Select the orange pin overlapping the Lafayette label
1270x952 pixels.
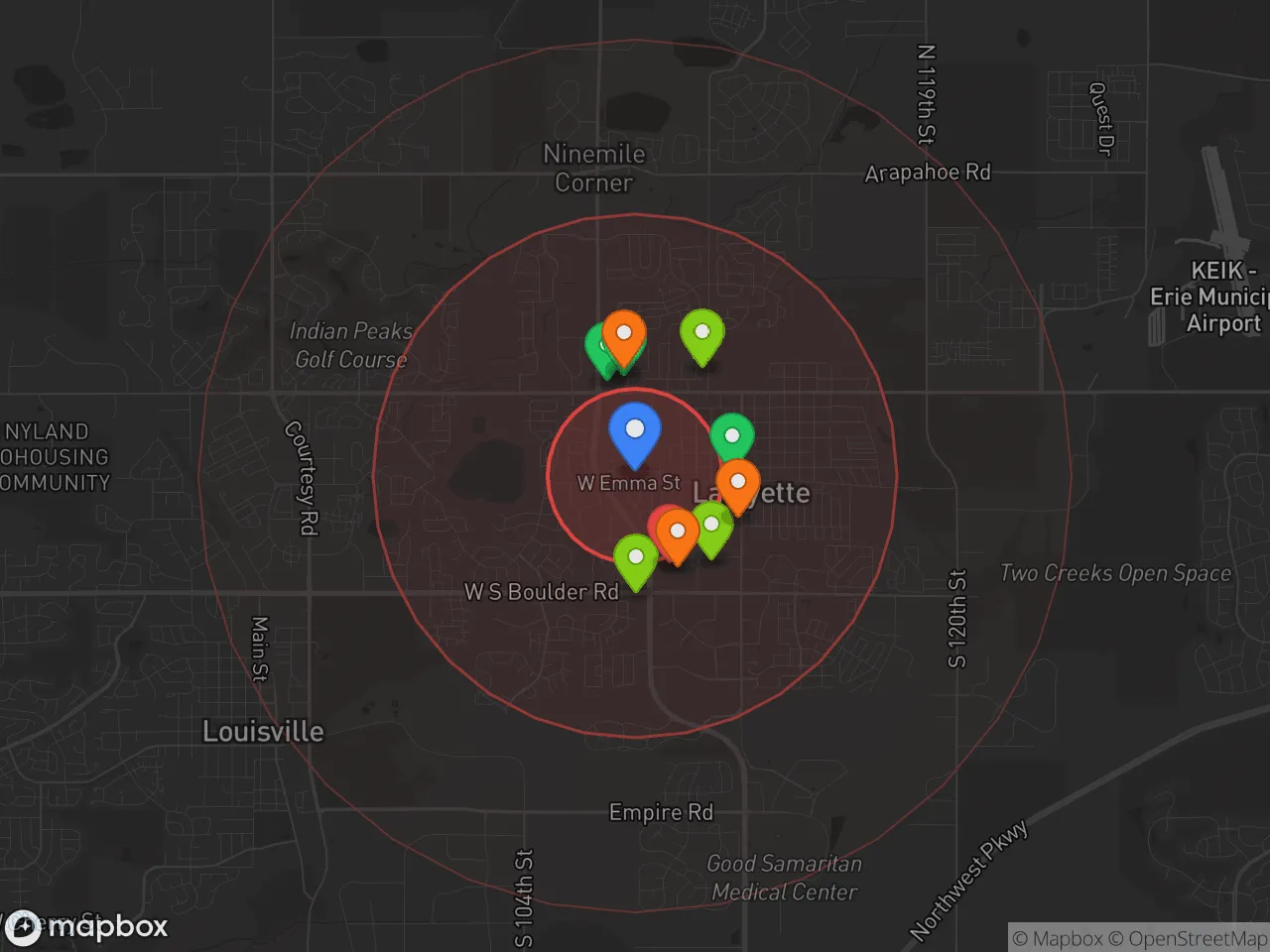point(738,483)
